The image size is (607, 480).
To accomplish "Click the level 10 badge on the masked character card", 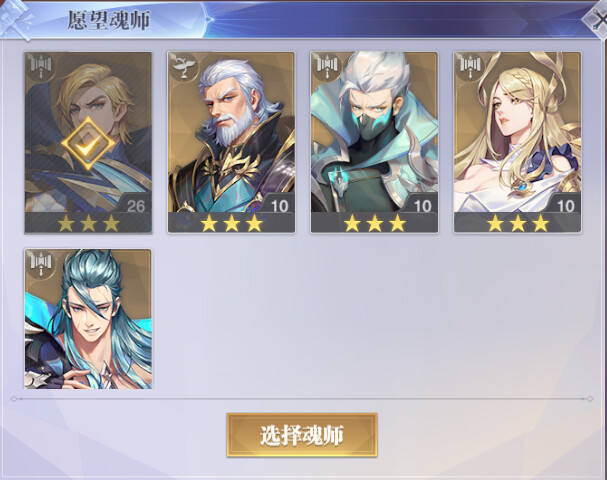I will tap(422, 206).
